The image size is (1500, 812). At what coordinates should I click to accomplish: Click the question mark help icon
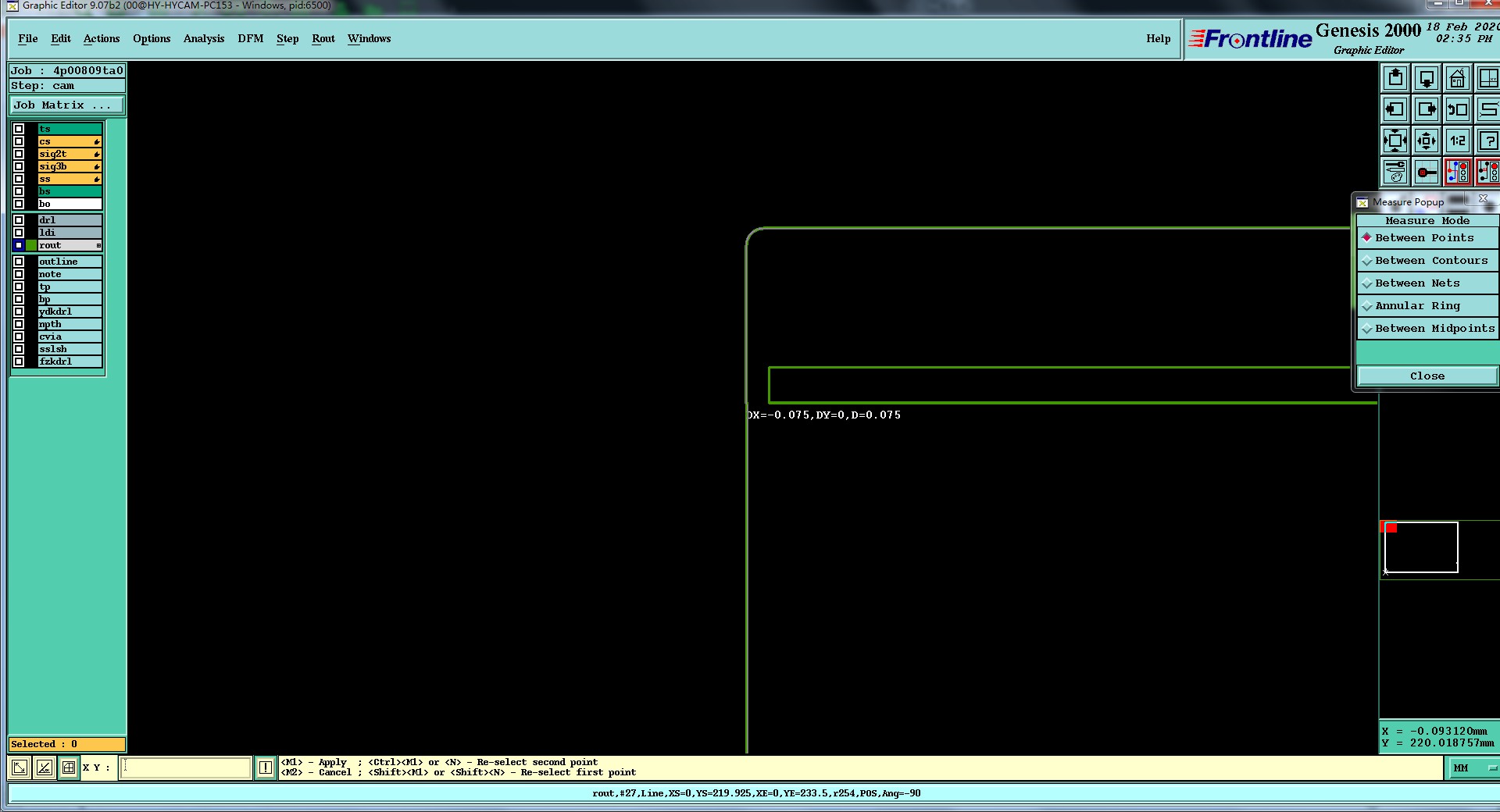click(1488, 141)
